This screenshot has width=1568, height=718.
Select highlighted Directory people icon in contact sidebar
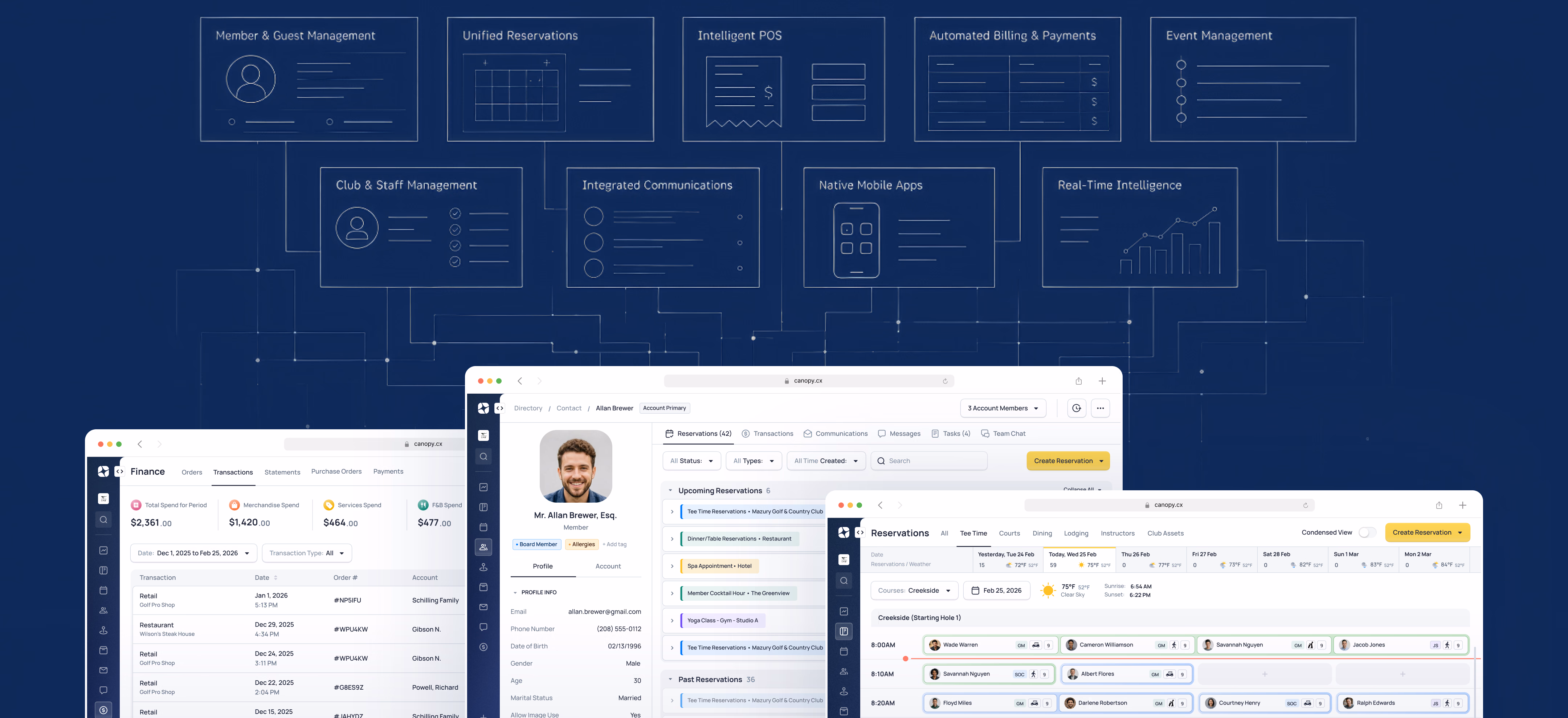click(x=483, y=547)
